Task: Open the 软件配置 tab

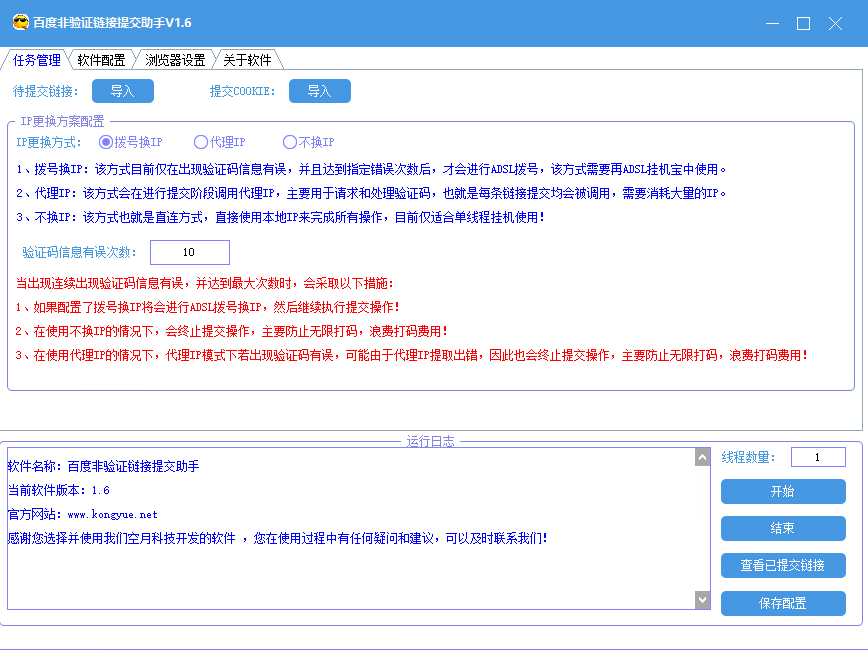Action: tap(101, 60)
